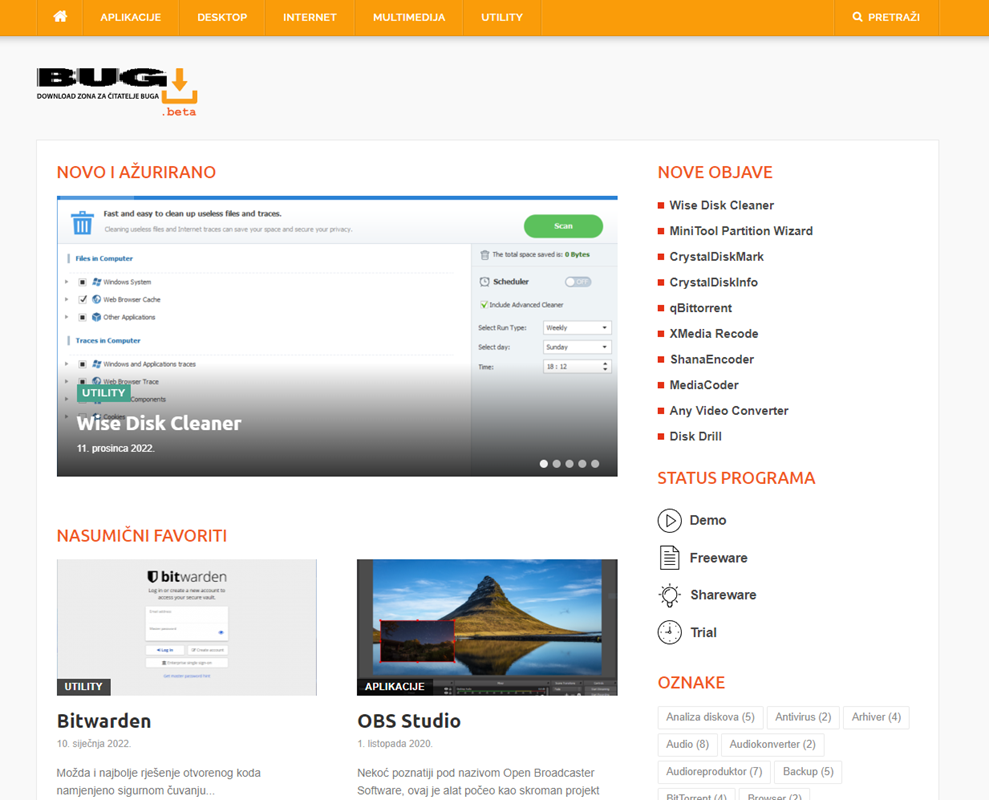Select the Backup (5) tag
989x800 pixels.
click(x=808, y=772)
